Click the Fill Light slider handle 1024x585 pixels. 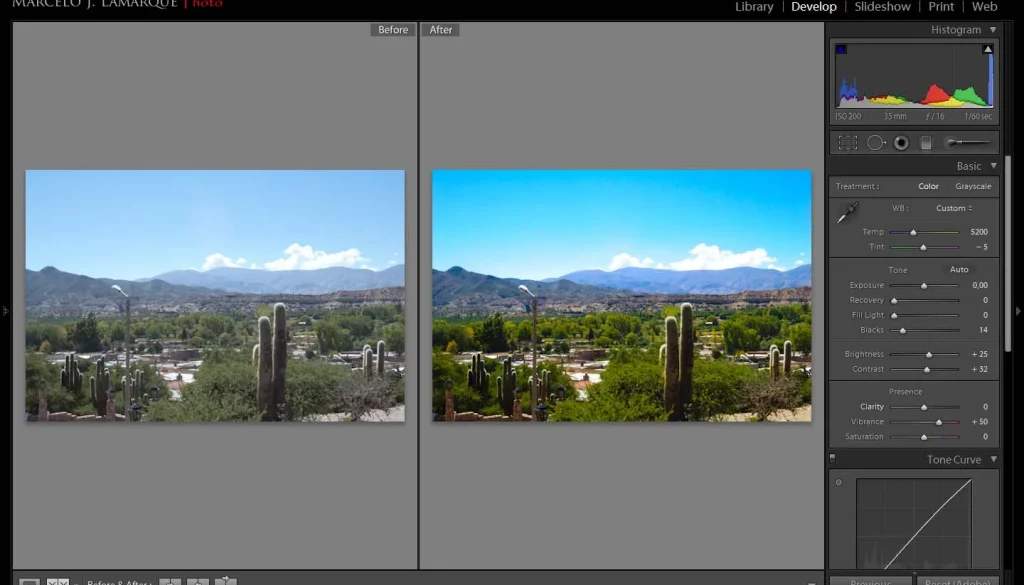point(894,316)
